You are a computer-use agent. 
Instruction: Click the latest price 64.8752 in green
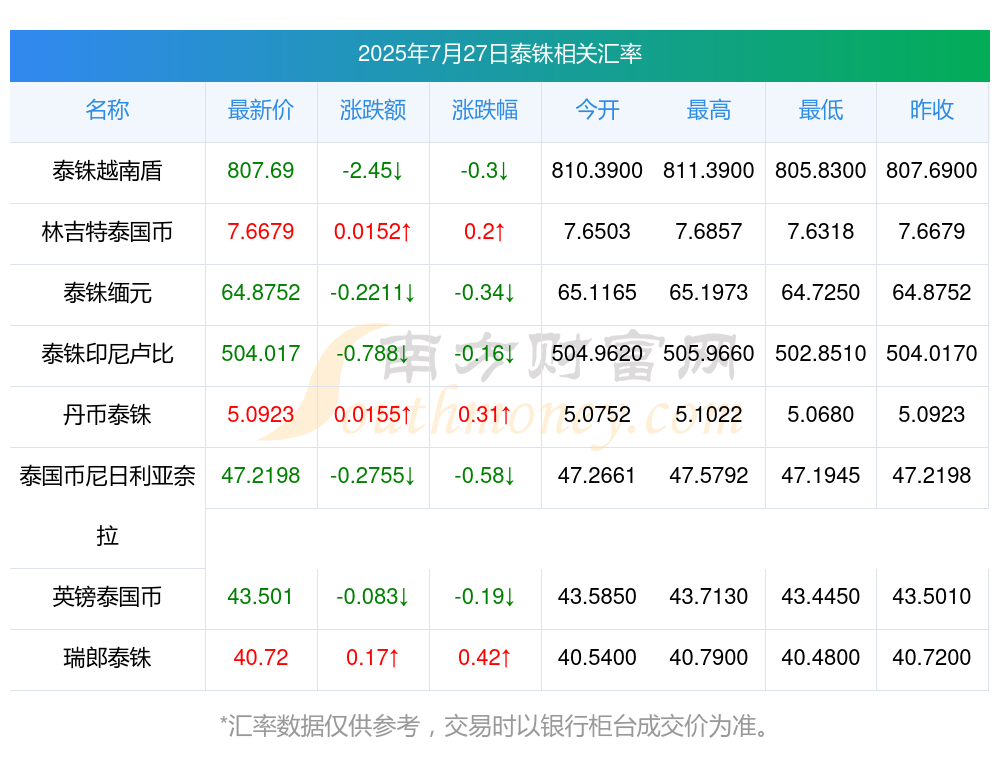261,293
